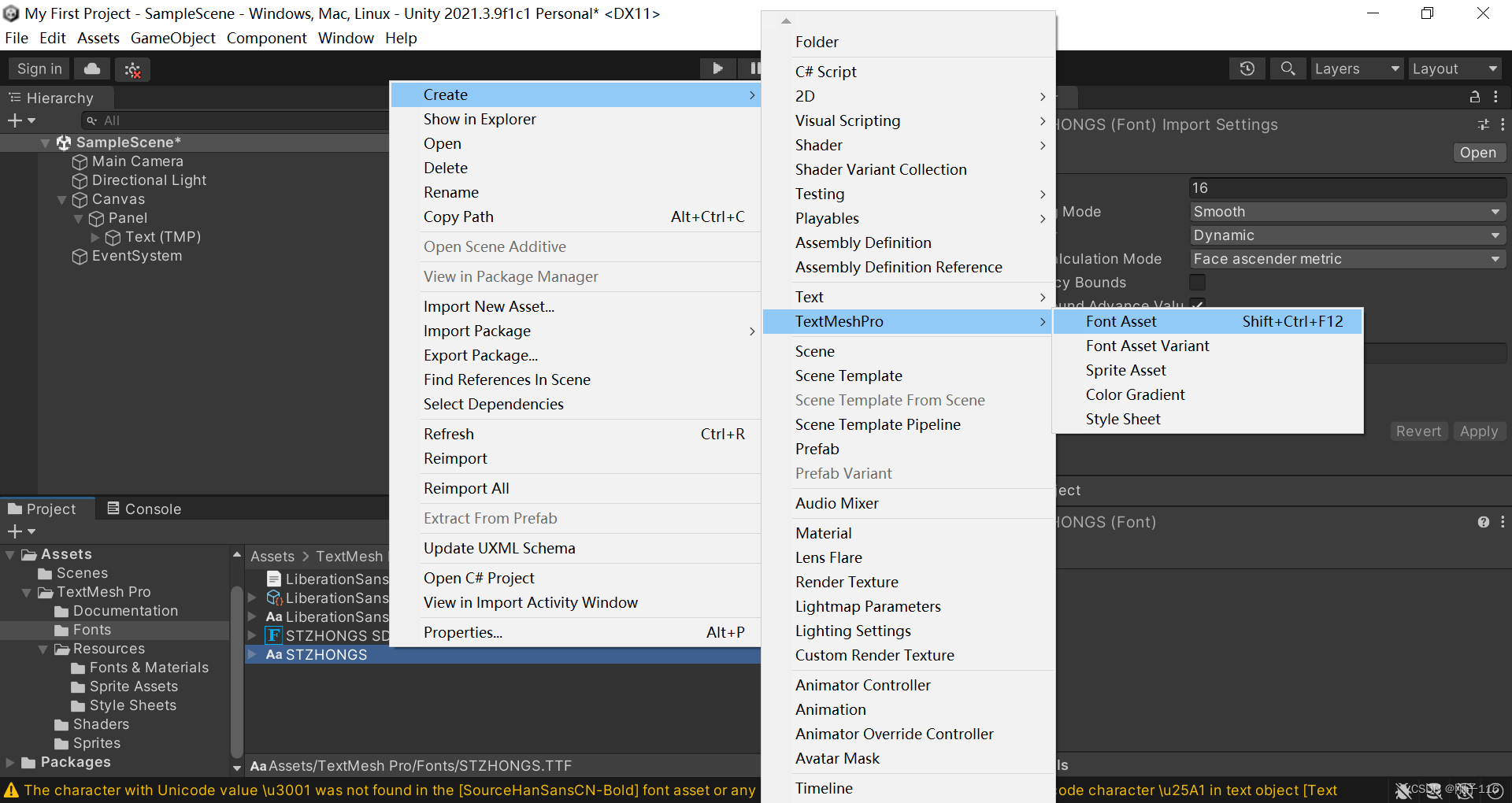Select the Scenes folder icon

(45, 573)
